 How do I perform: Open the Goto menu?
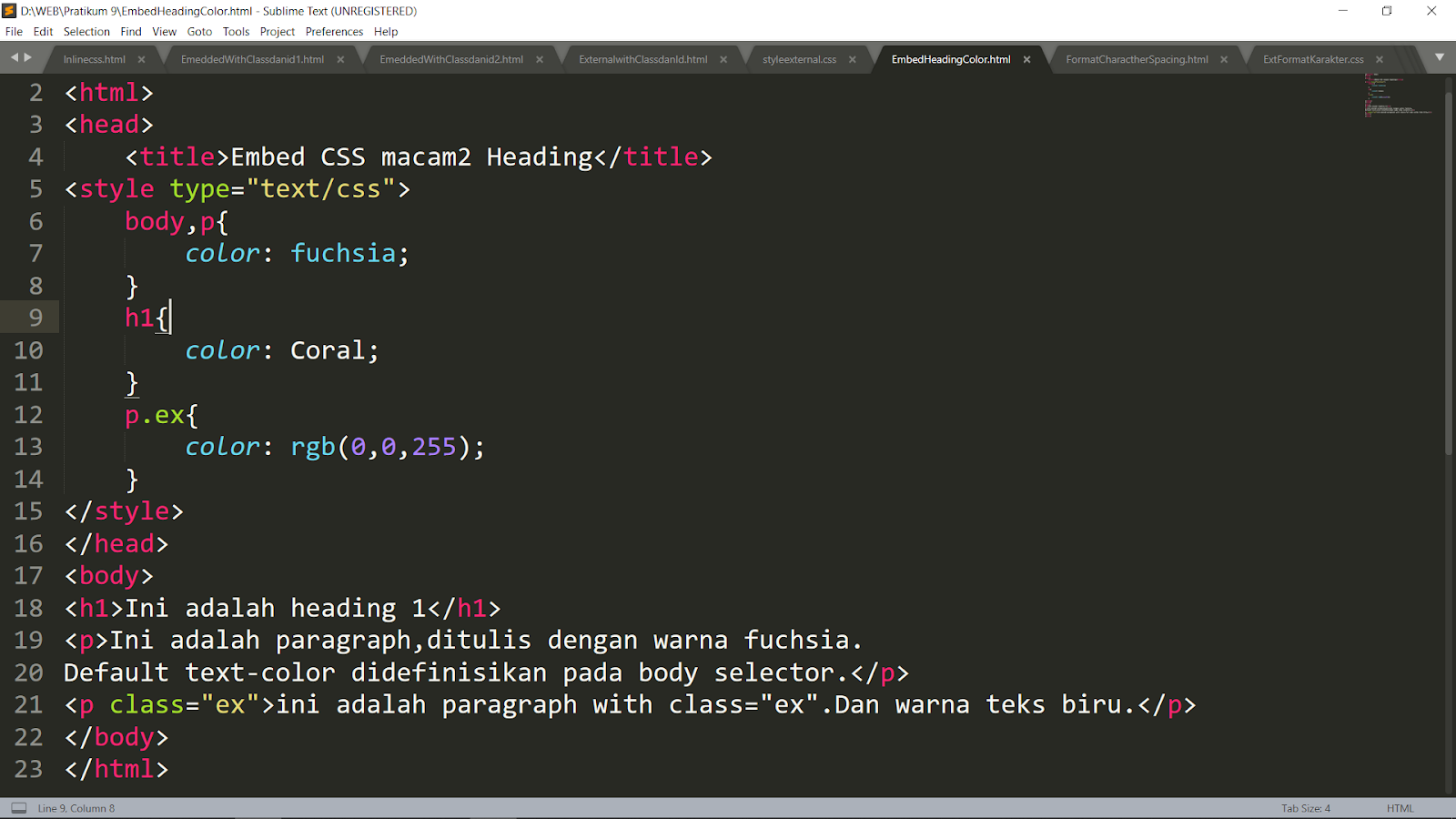pyautogui.click(x=198, y=31)
